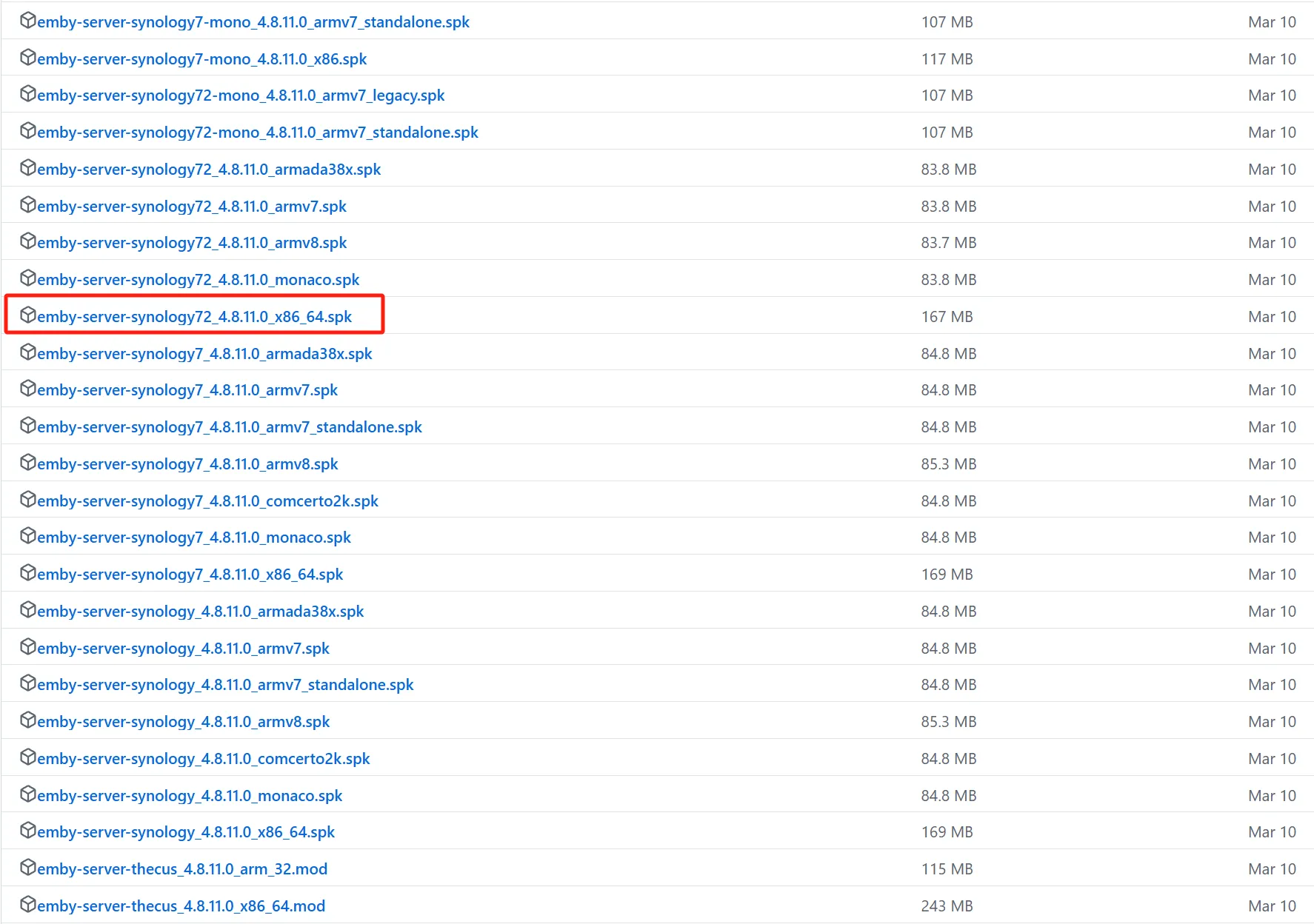The height and width of the screenshot is (924, 1314).
Task: Click package icon beside thecus x86_64 mod
Action: pyautogui.click(x=28, y=905)
